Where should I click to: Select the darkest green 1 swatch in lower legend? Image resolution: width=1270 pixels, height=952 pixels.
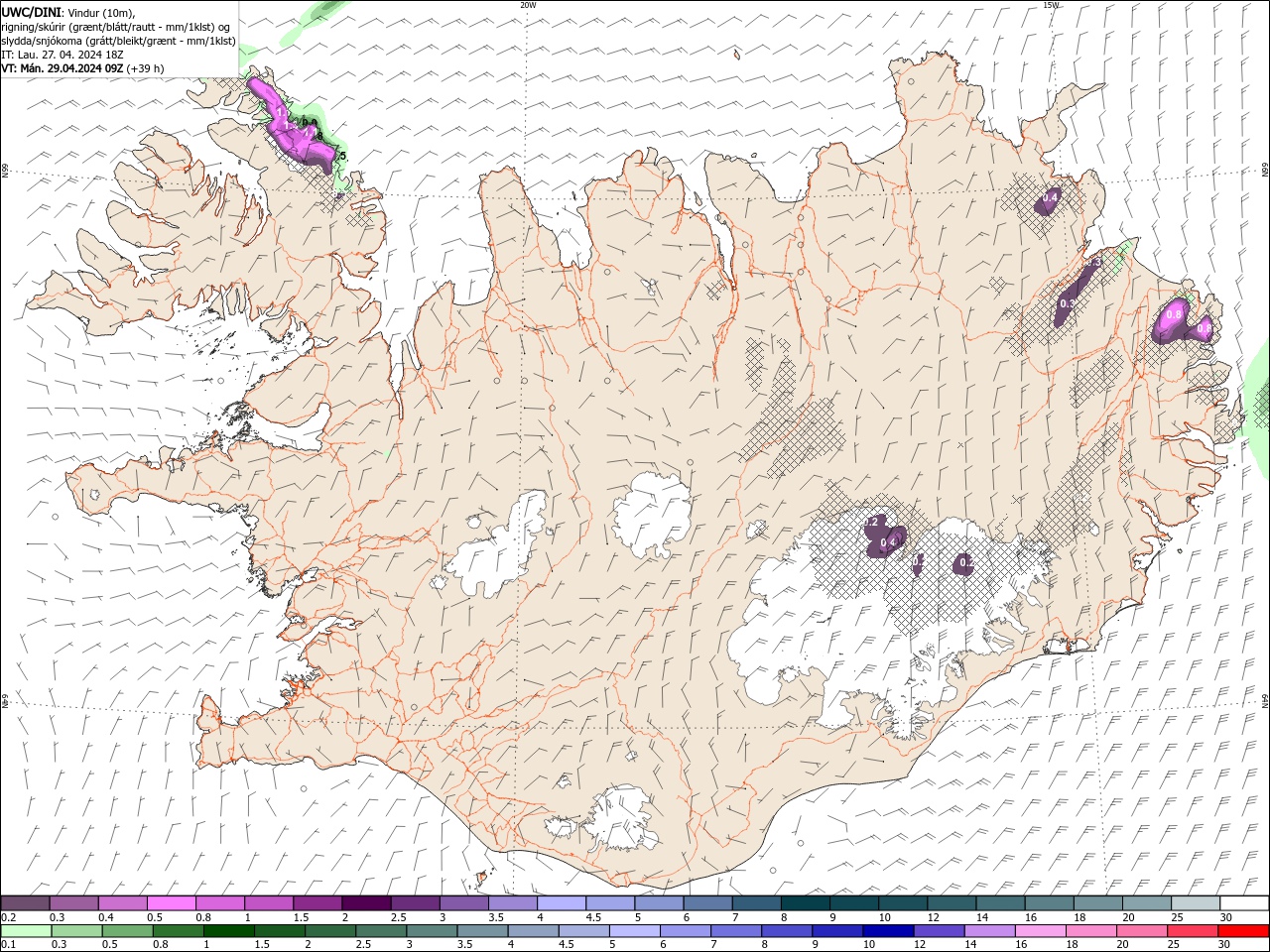(x=229, y=931)
